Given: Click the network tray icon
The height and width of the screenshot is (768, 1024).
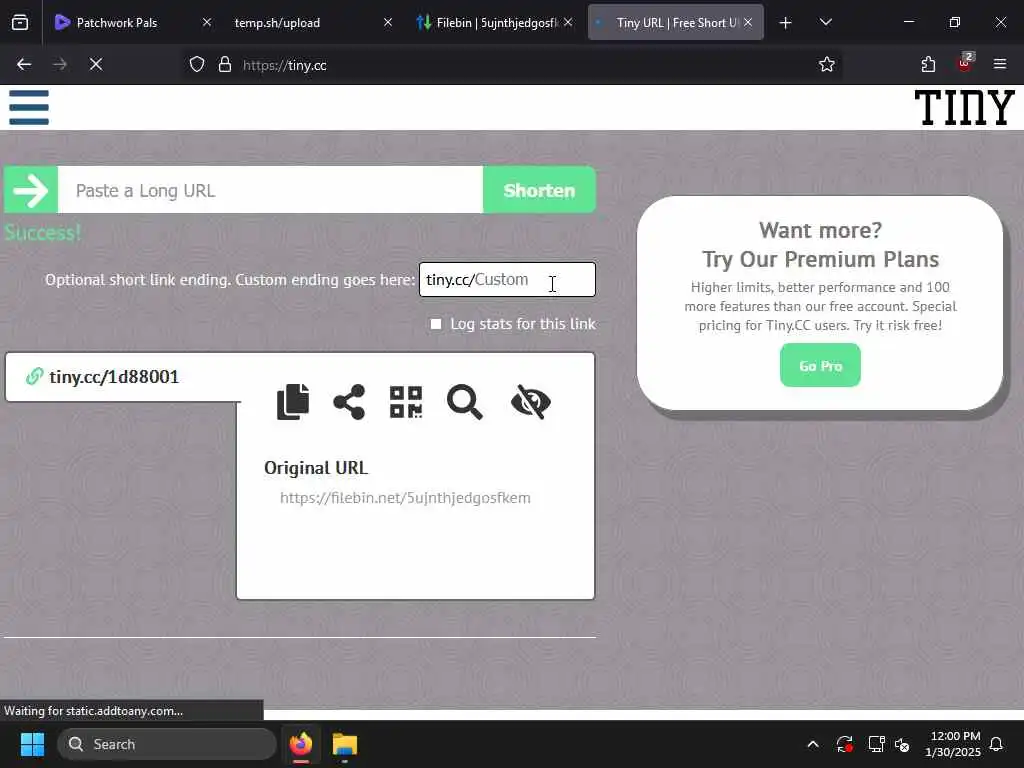Looking at the screenshot, I should coord(876,744).
